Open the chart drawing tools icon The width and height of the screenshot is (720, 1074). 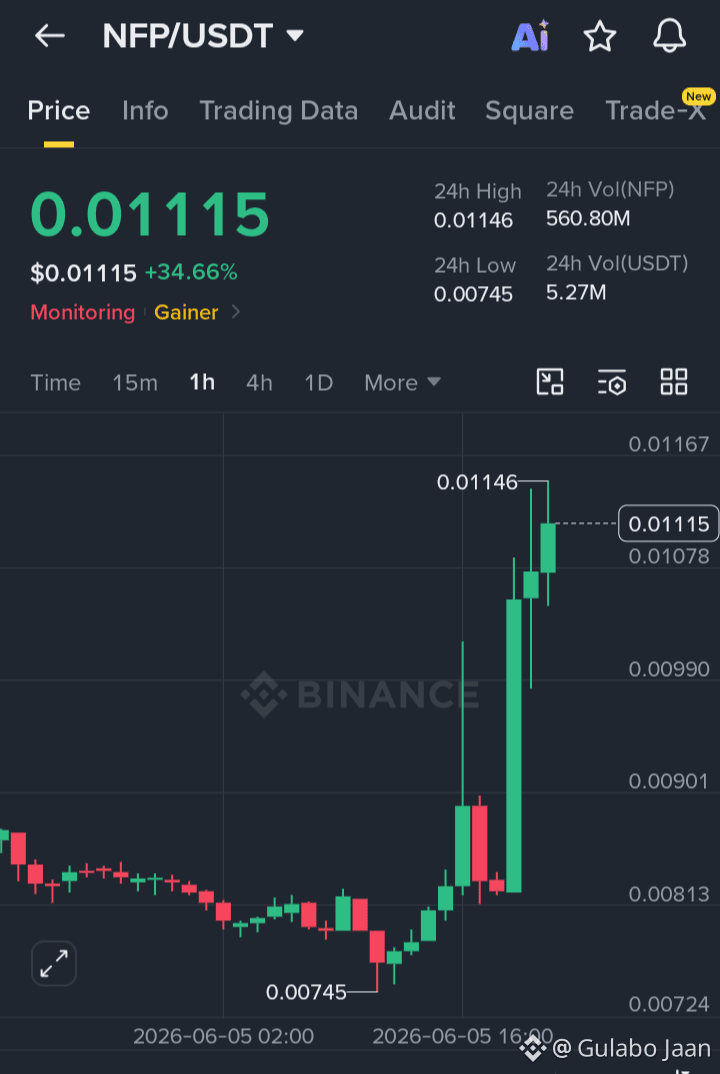[x=549, y=382]
